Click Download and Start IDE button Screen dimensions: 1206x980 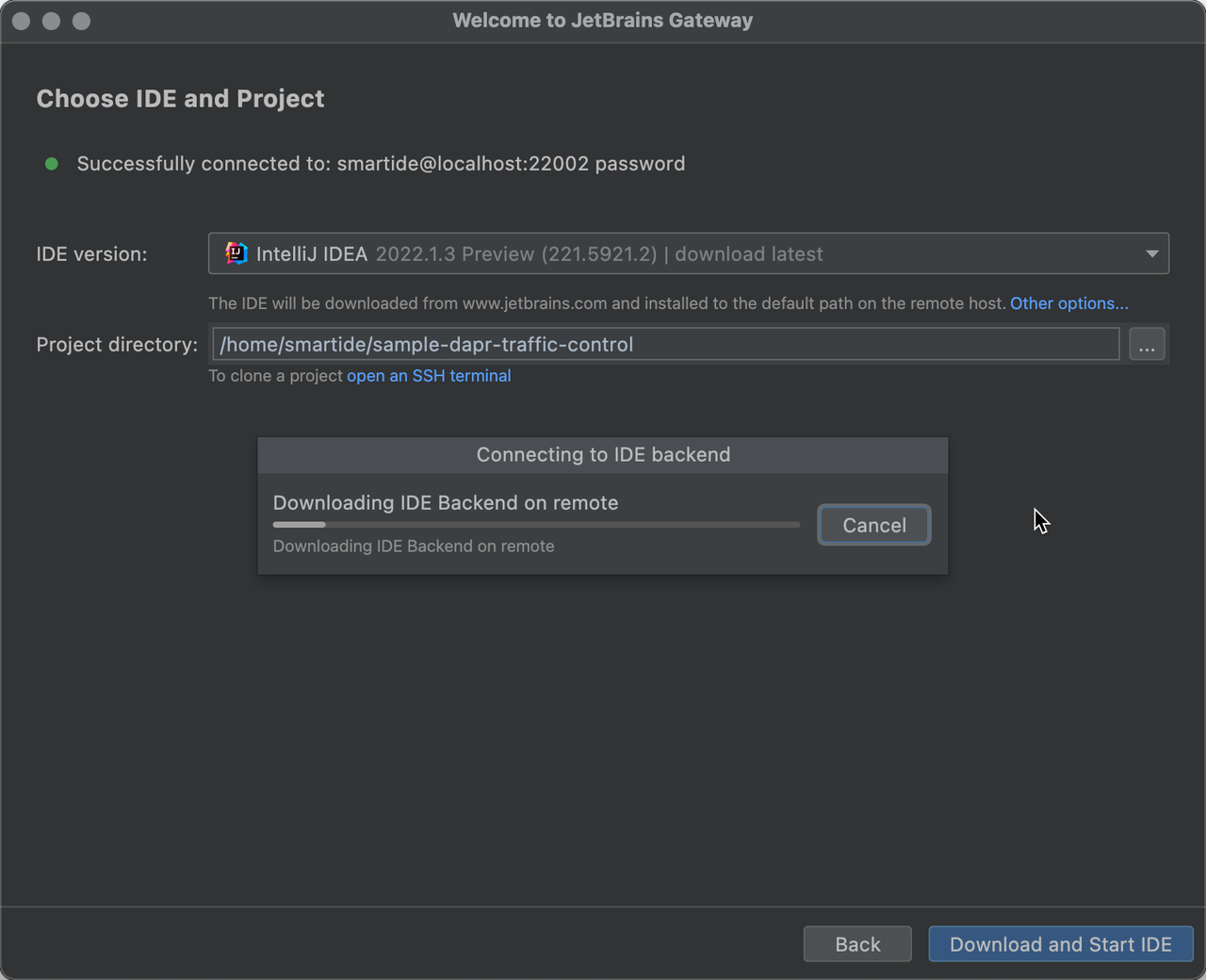tap(1061, 944)
